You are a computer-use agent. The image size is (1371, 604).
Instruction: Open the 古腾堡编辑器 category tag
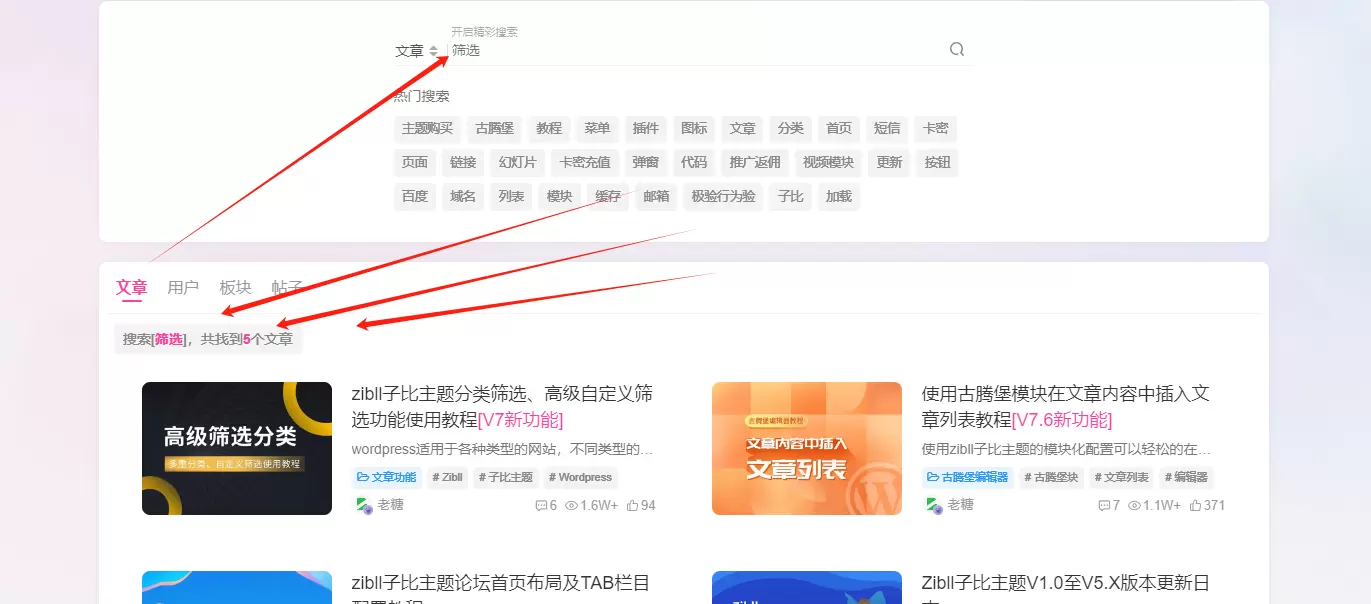point(968,478)
